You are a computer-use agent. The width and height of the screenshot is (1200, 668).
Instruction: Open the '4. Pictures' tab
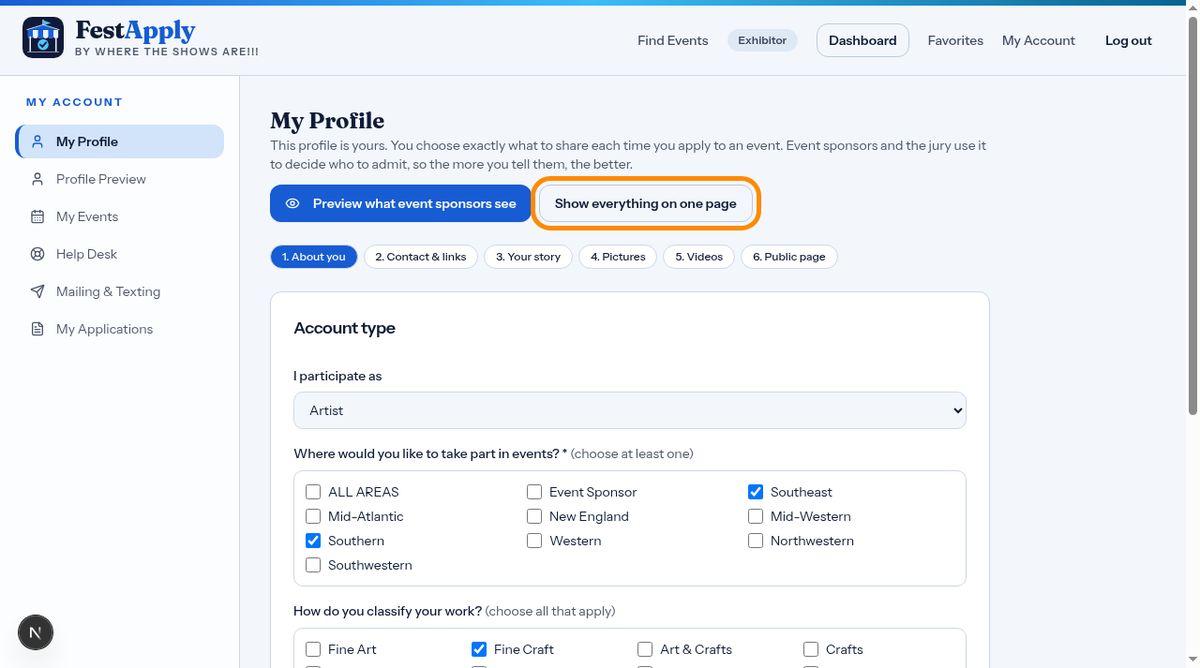pos(618,257)
